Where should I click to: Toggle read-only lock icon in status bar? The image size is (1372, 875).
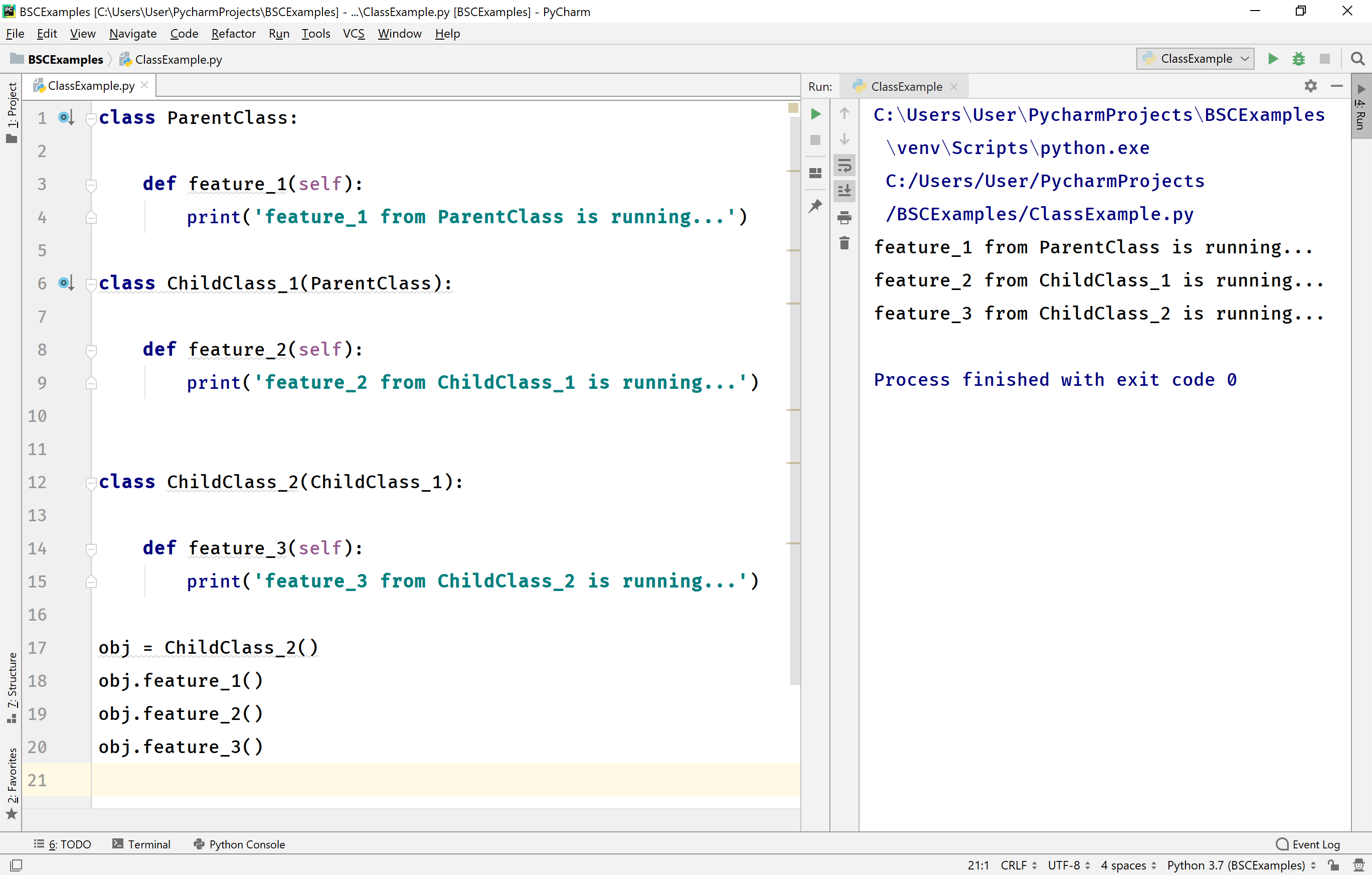[x=1333, y=865]
